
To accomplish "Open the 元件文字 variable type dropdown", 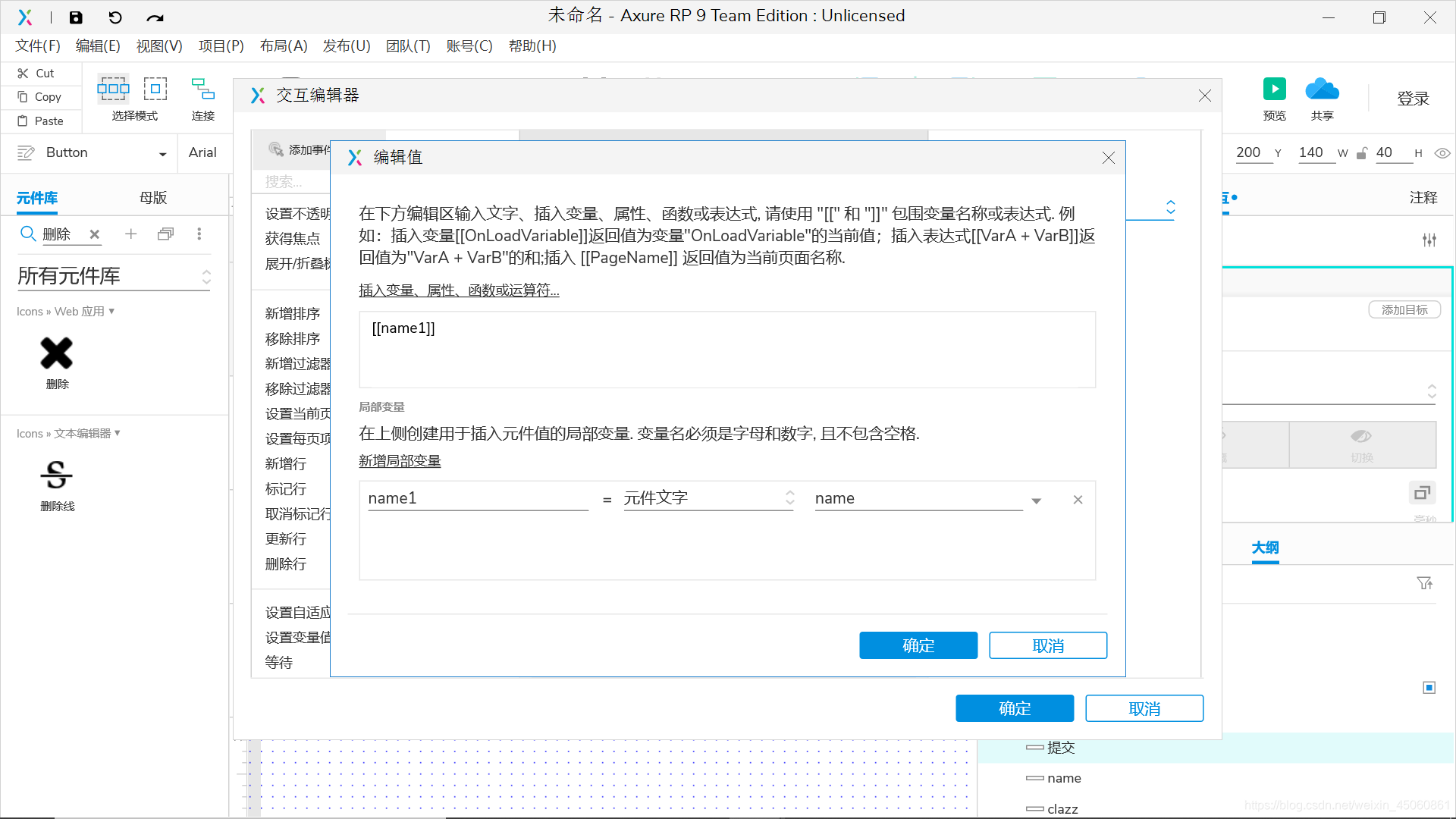I will 708,498.
